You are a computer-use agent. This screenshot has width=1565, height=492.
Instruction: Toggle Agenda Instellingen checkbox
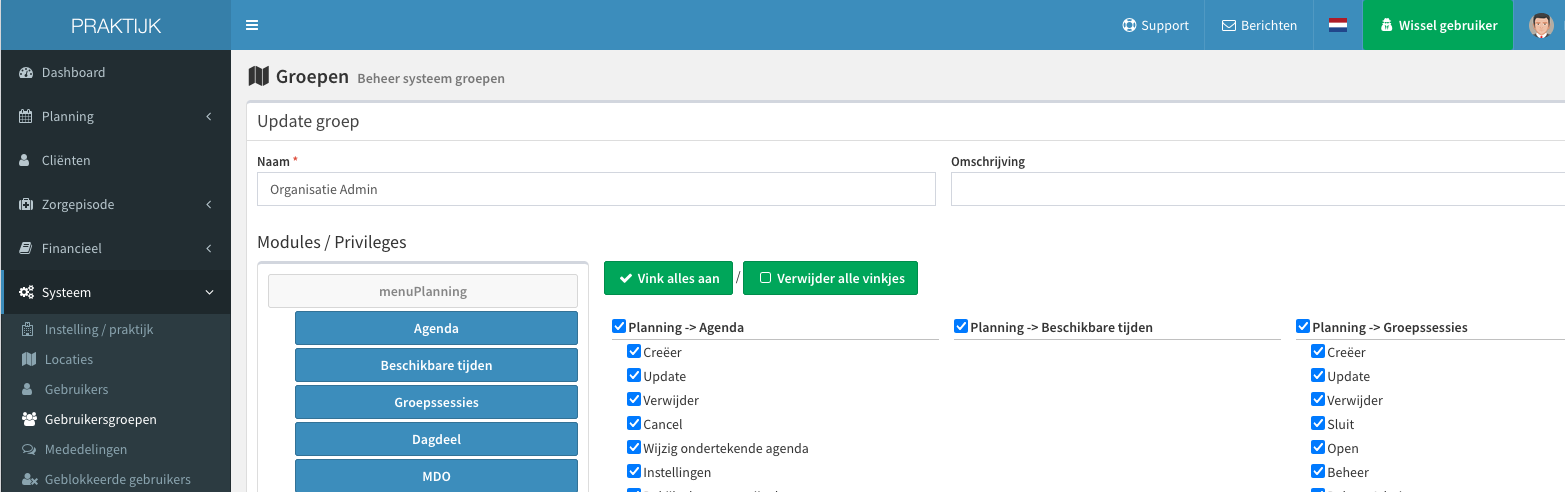(x=634, y=472)
